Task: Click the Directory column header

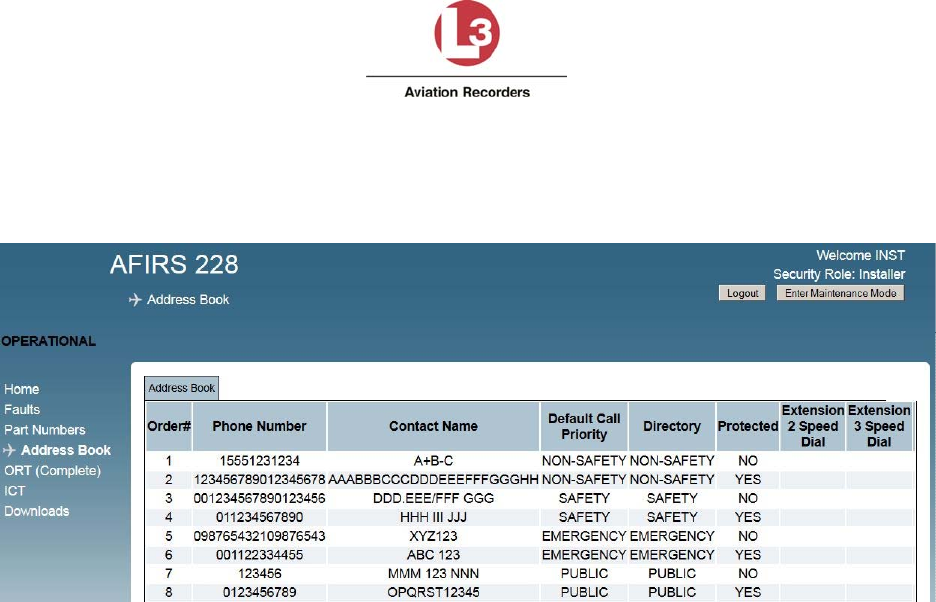Action: (x=672, y=426)
